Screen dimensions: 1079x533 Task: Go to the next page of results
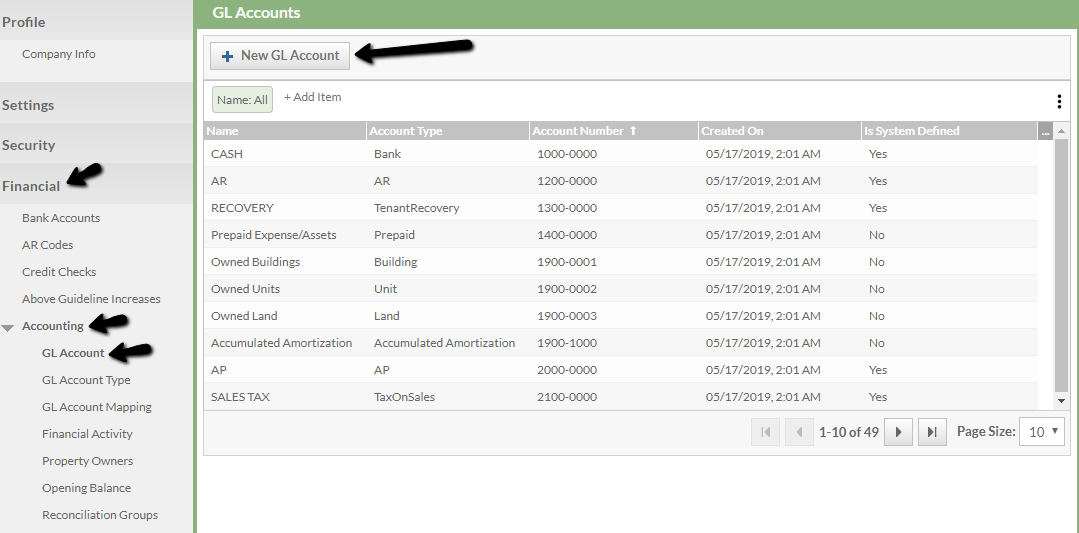[x=898, y=432]
